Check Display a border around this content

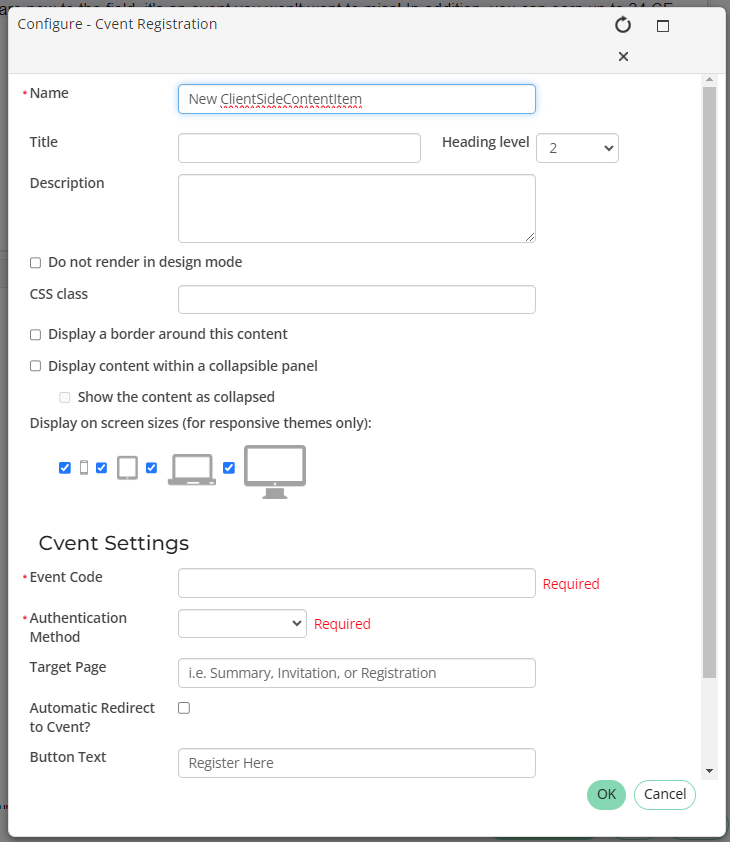click(x=36, y=335)
